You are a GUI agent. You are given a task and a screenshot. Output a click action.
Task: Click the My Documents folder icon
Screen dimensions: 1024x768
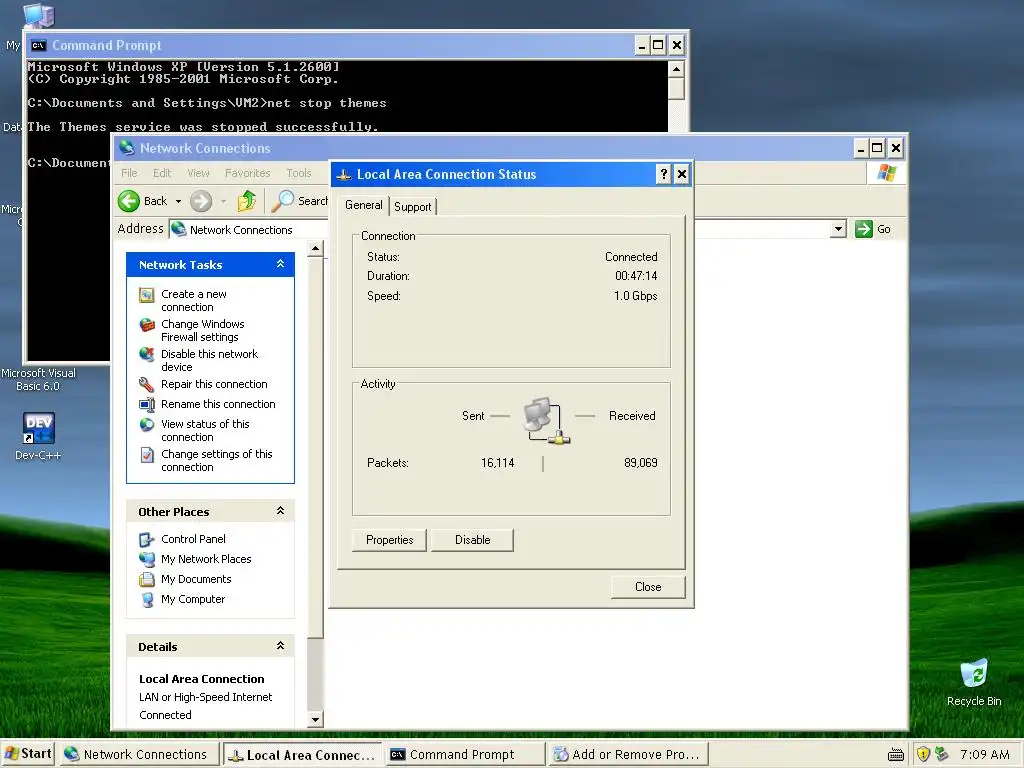147,580
